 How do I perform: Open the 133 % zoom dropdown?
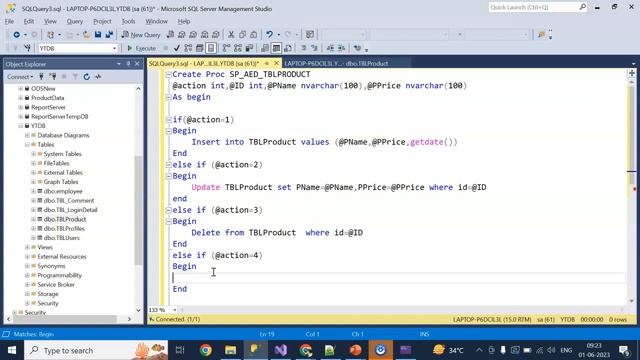coord(175,310)
